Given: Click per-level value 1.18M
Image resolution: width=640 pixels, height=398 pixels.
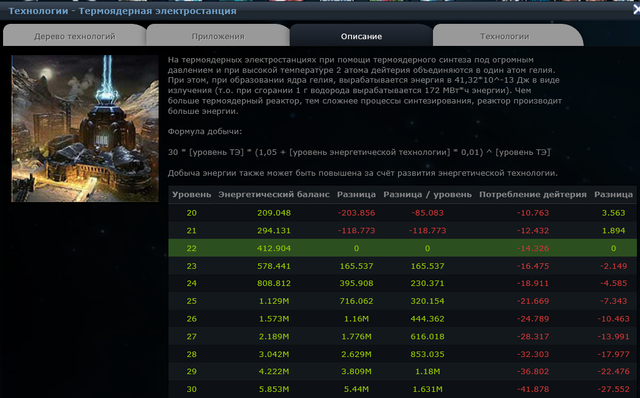Looking at the screenshot, I should point(427,371).
